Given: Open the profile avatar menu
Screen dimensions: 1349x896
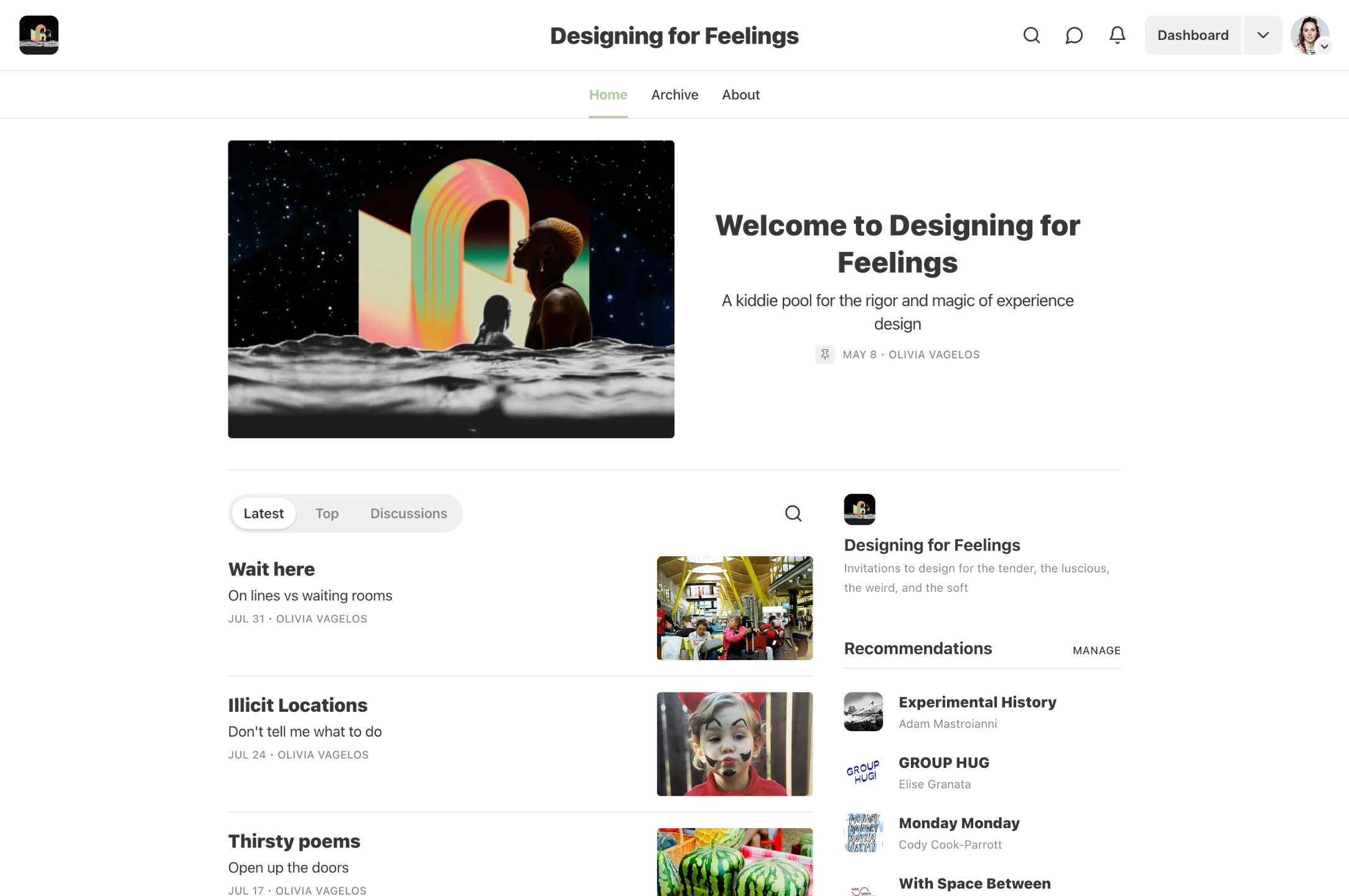Looking at the screenshot, I should tap(1310, 35).
